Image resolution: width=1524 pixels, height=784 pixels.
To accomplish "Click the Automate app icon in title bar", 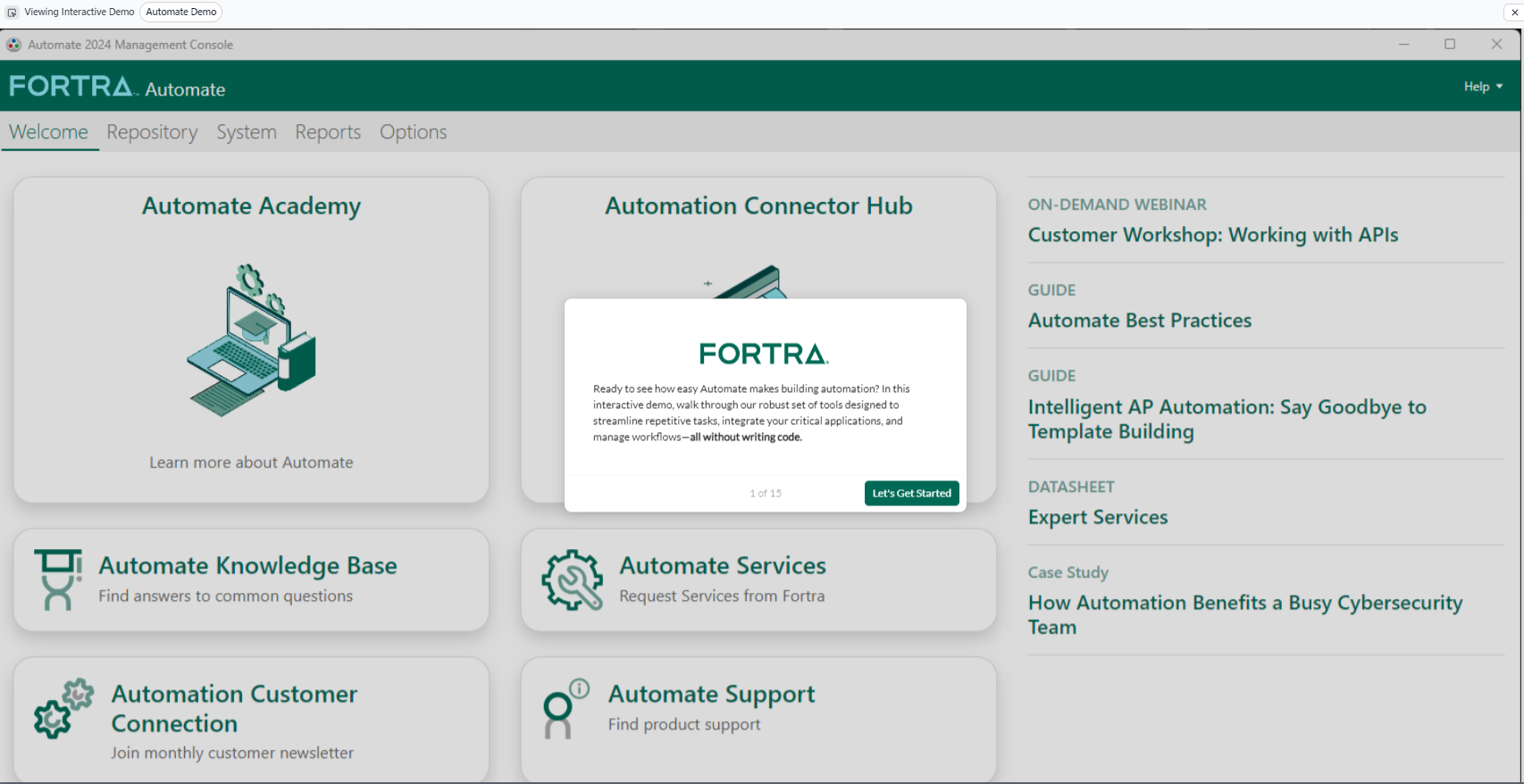I will click(14, 45).
